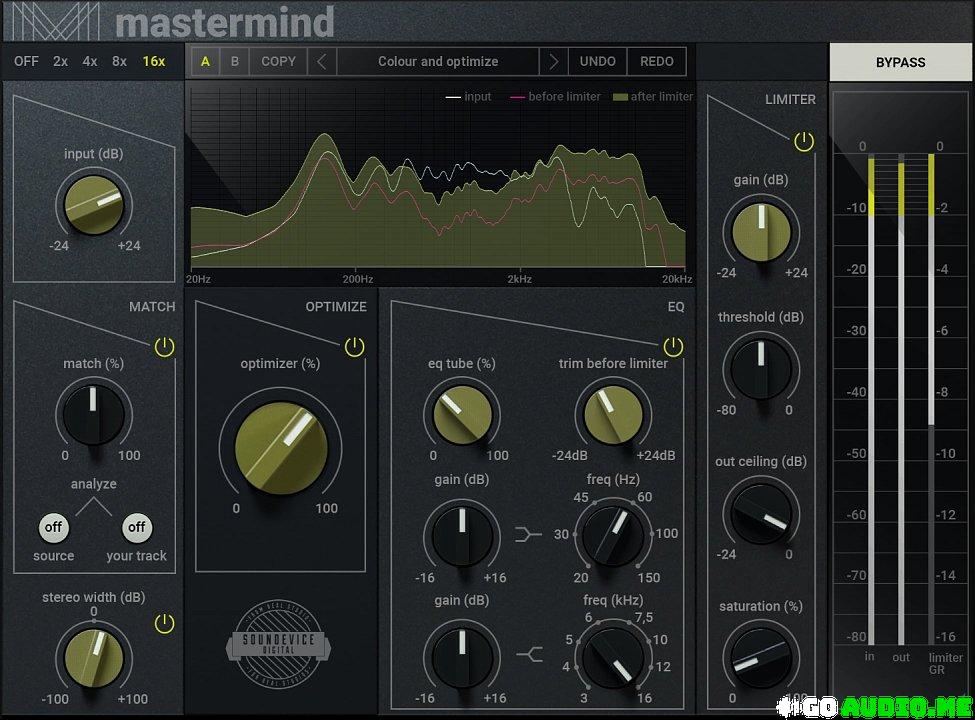Click the output level meter
Image resolution: width=975 pixels, height=720 pixels.
[901, 399]
